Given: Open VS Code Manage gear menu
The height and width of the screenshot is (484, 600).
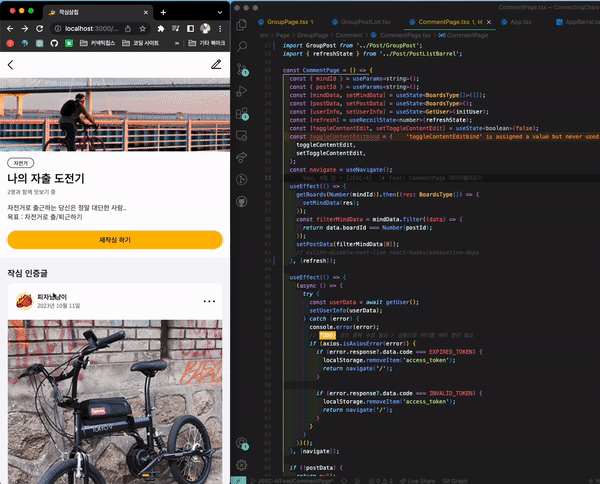Looking at the screenshot, I should coord(241,465).
